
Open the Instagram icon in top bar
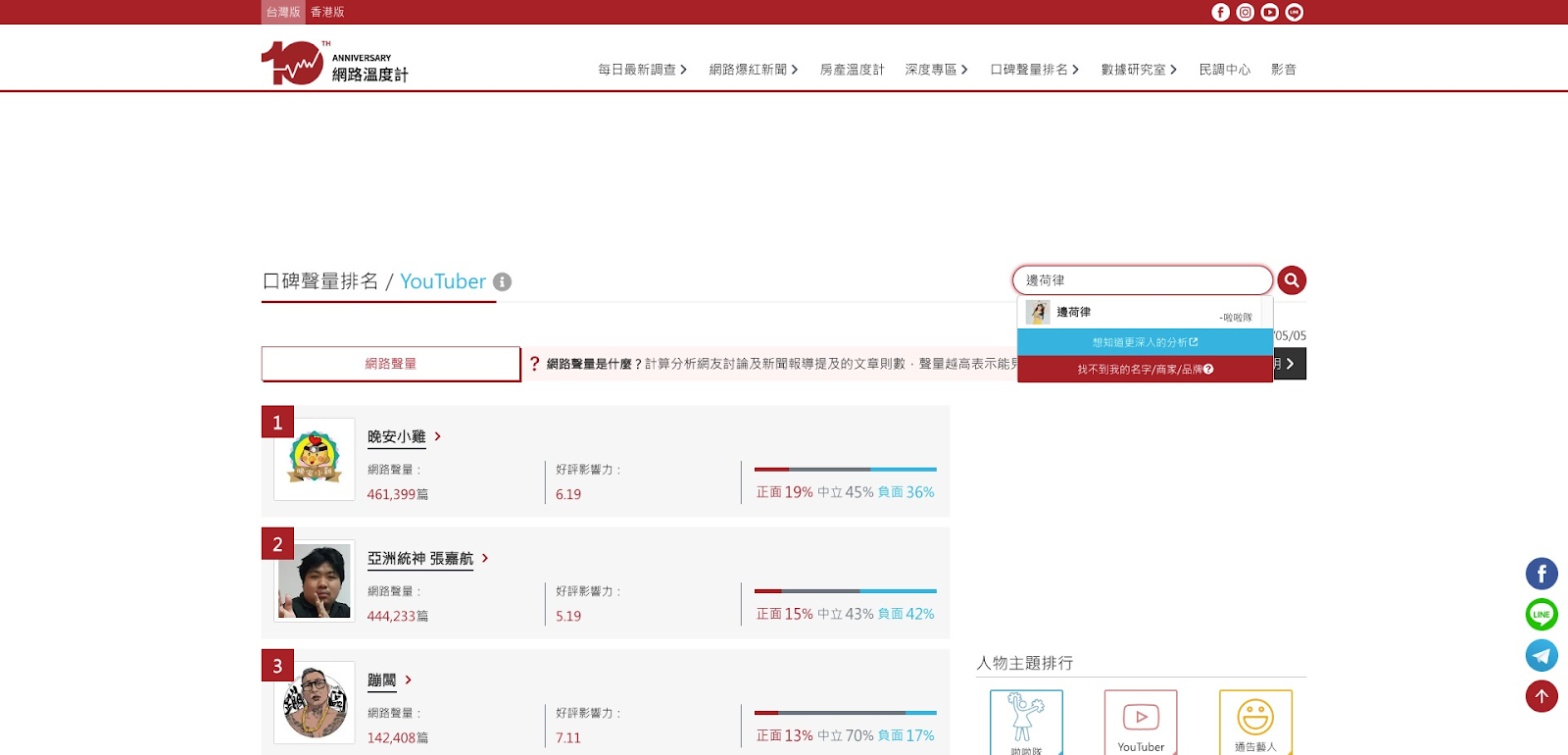click(1245, 12)
